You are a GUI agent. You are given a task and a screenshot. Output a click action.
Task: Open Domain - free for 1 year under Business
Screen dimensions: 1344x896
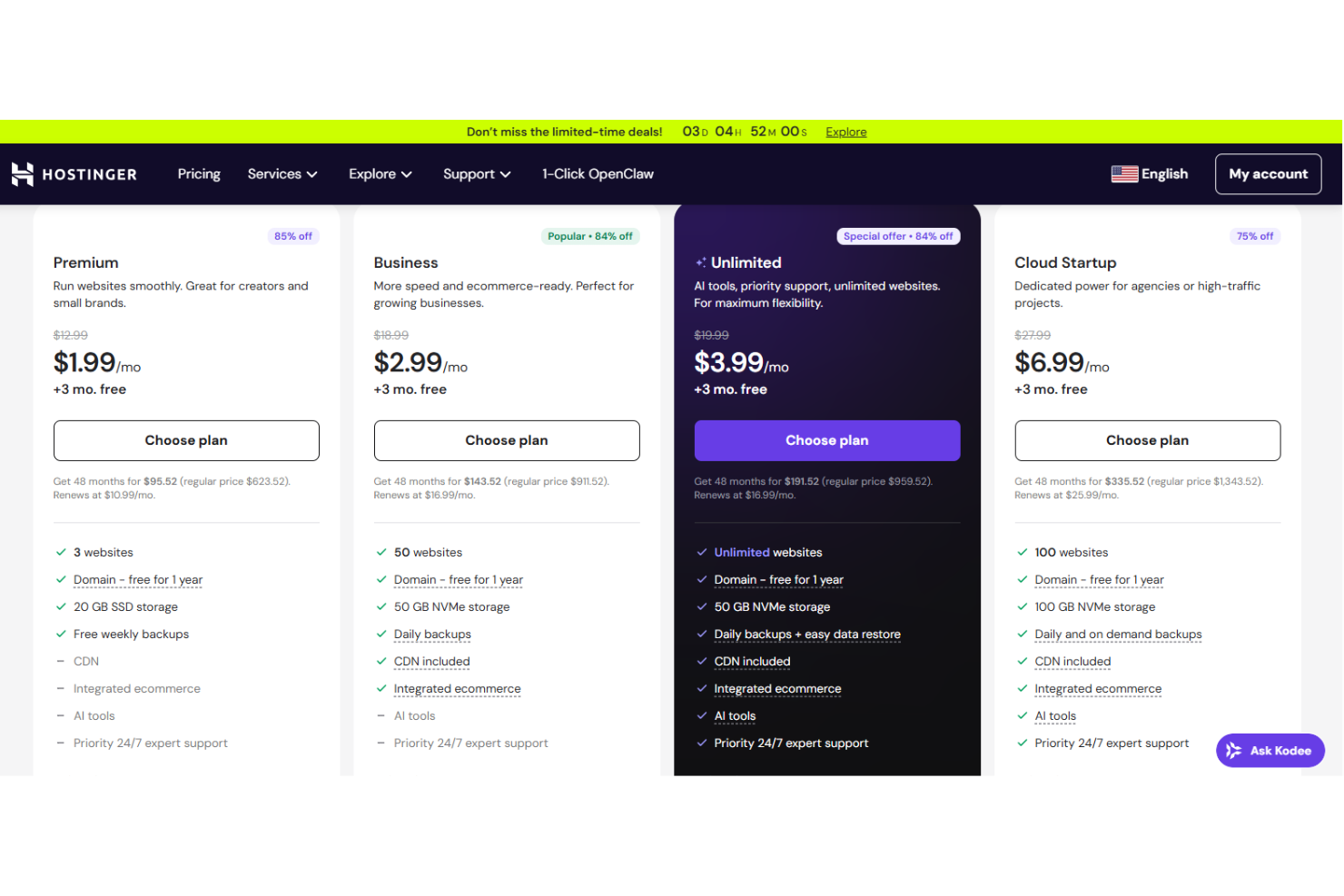coord(458,579)
